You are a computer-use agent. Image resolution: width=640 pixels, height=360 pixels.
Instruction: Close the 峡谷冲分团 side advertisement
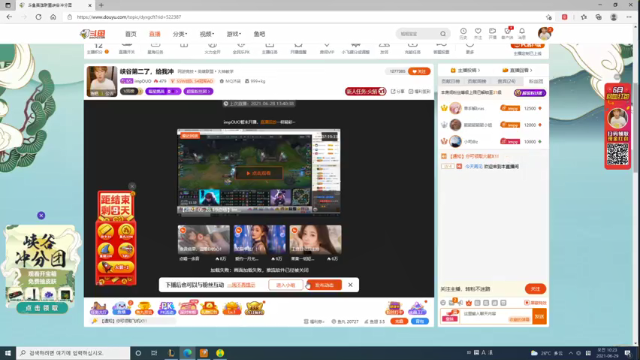click(41, 215)
